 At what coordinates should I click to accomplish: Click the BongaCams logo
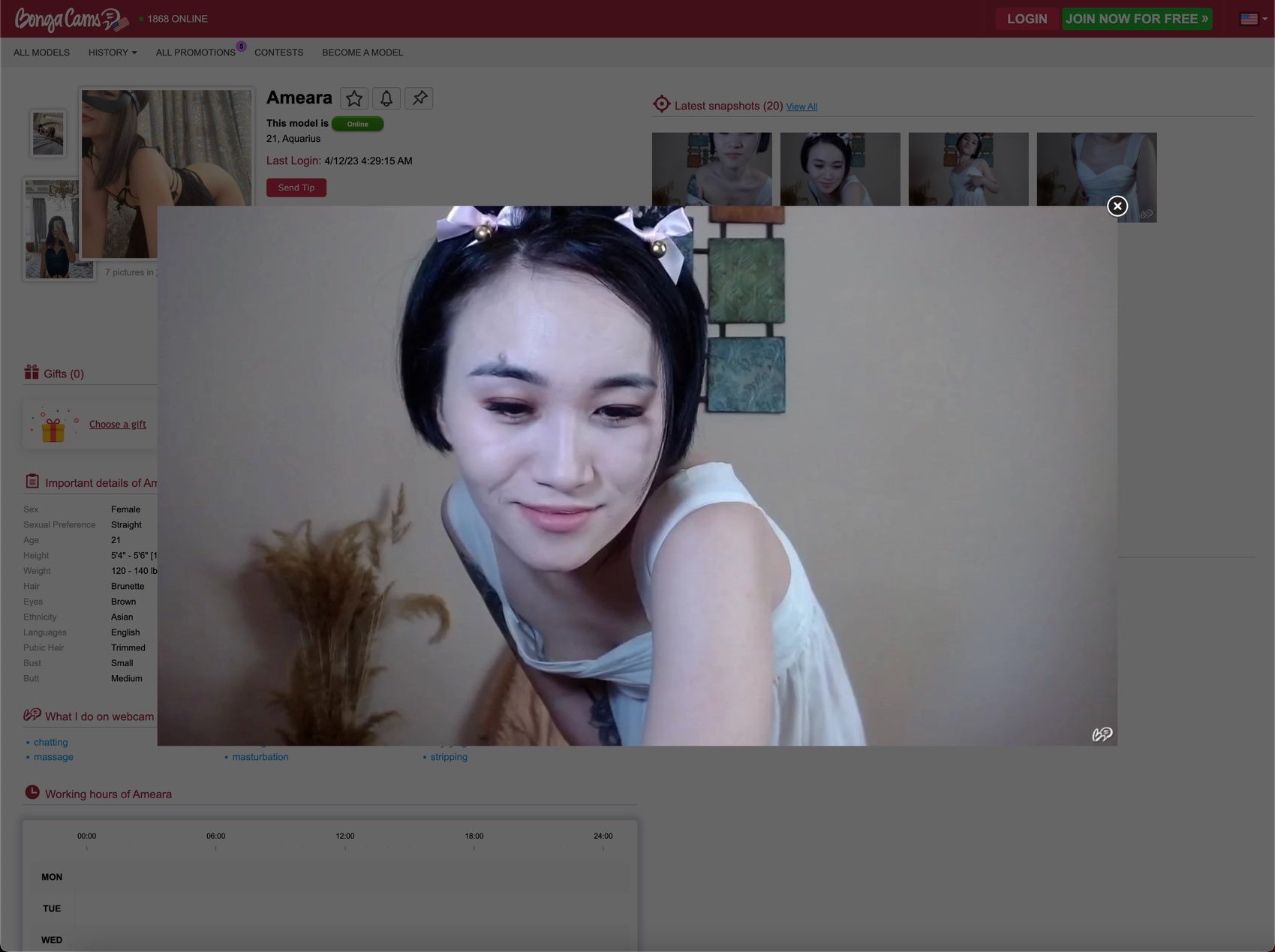click(72, 20)
